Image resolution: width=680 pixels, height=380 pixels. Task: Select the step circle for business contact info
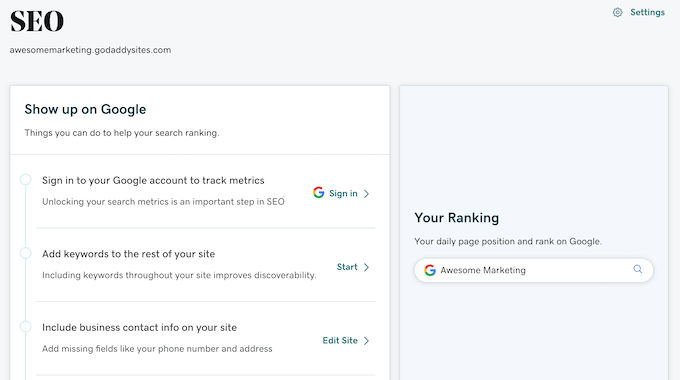pyautogui.click(x=26, y=326)
